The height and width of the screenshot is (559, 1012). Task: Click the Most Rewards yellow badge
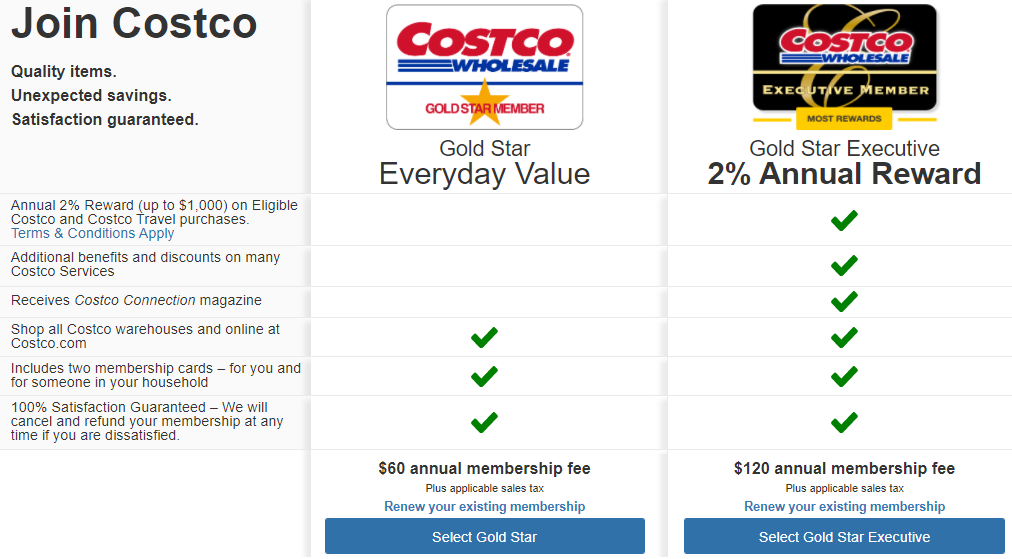tap(844, 119)
